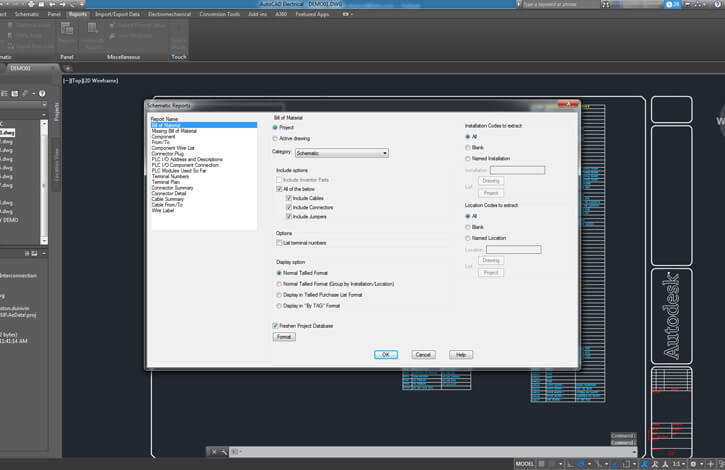Click the Cancel button in dialog

pos(423,354)
